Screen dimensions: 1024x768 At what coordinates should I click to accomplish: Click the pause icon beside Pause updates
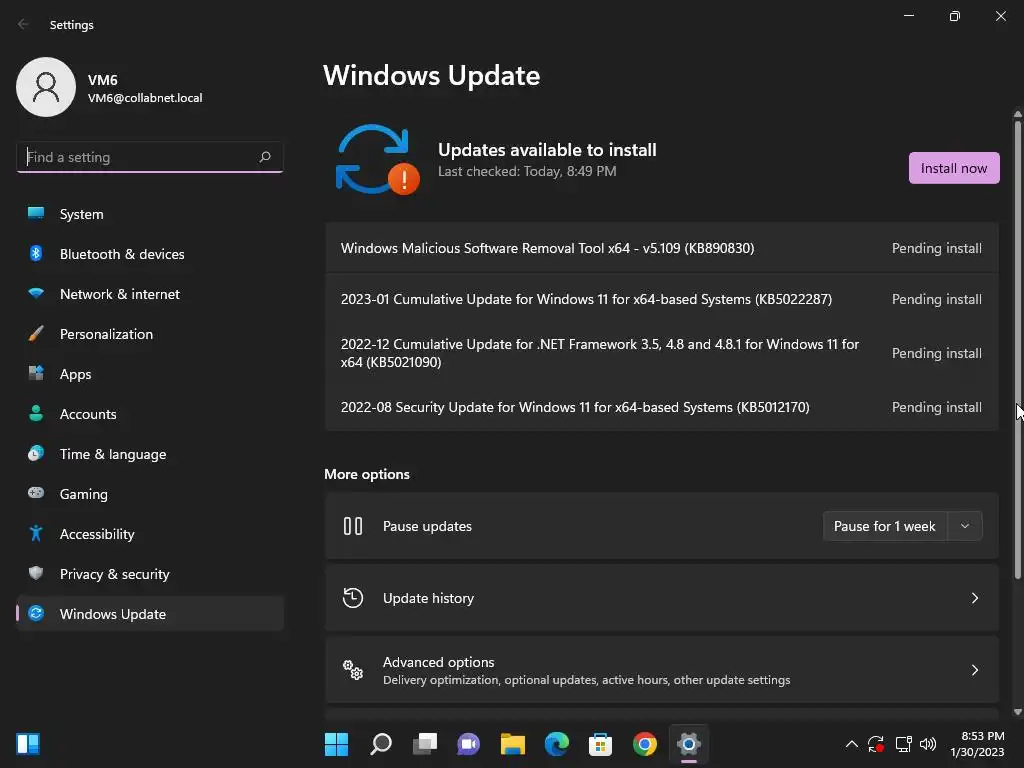(353, 526)
